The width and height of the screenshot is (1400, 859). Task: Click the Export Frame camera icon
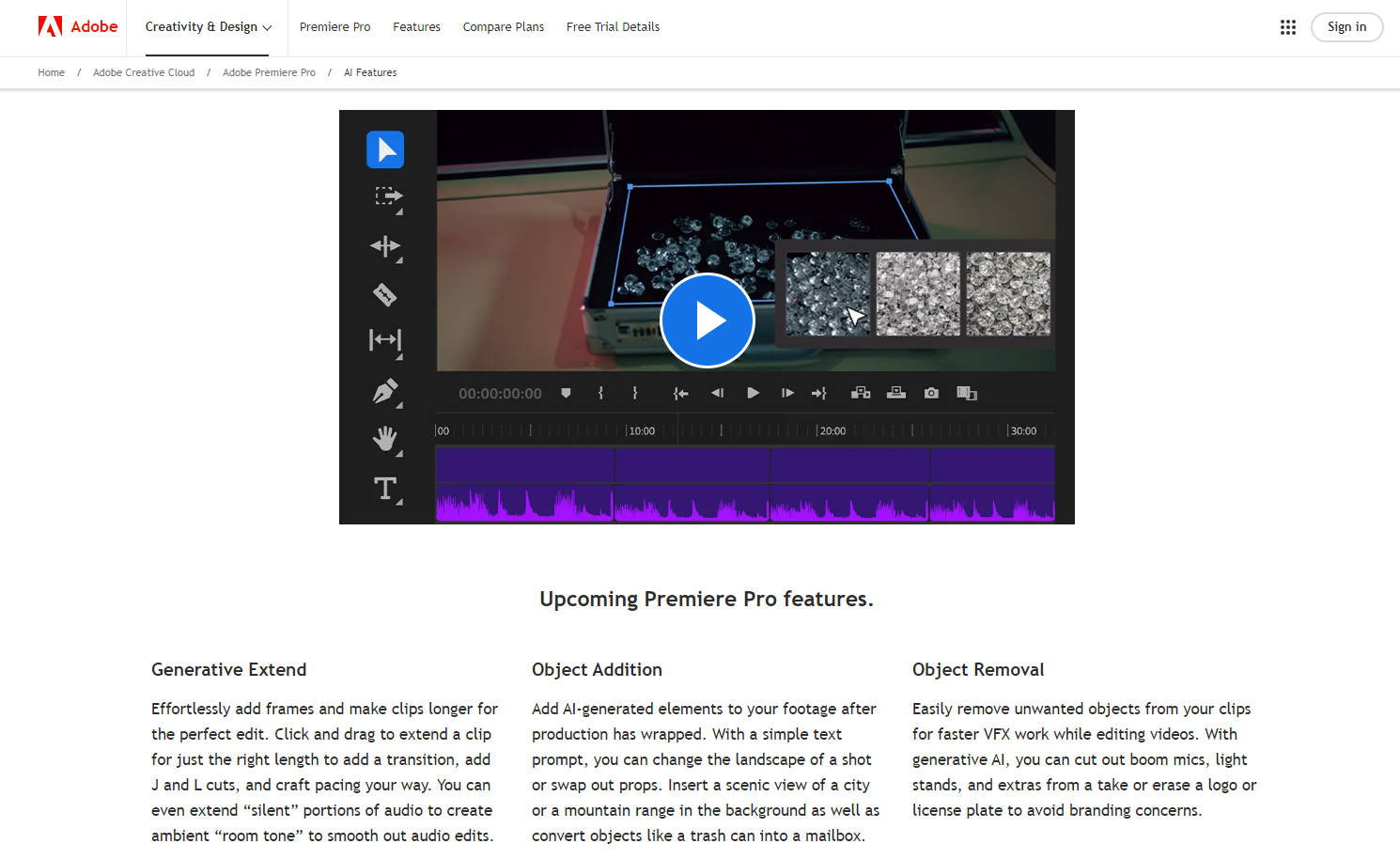pyautogui.click(x=931, y=393)
